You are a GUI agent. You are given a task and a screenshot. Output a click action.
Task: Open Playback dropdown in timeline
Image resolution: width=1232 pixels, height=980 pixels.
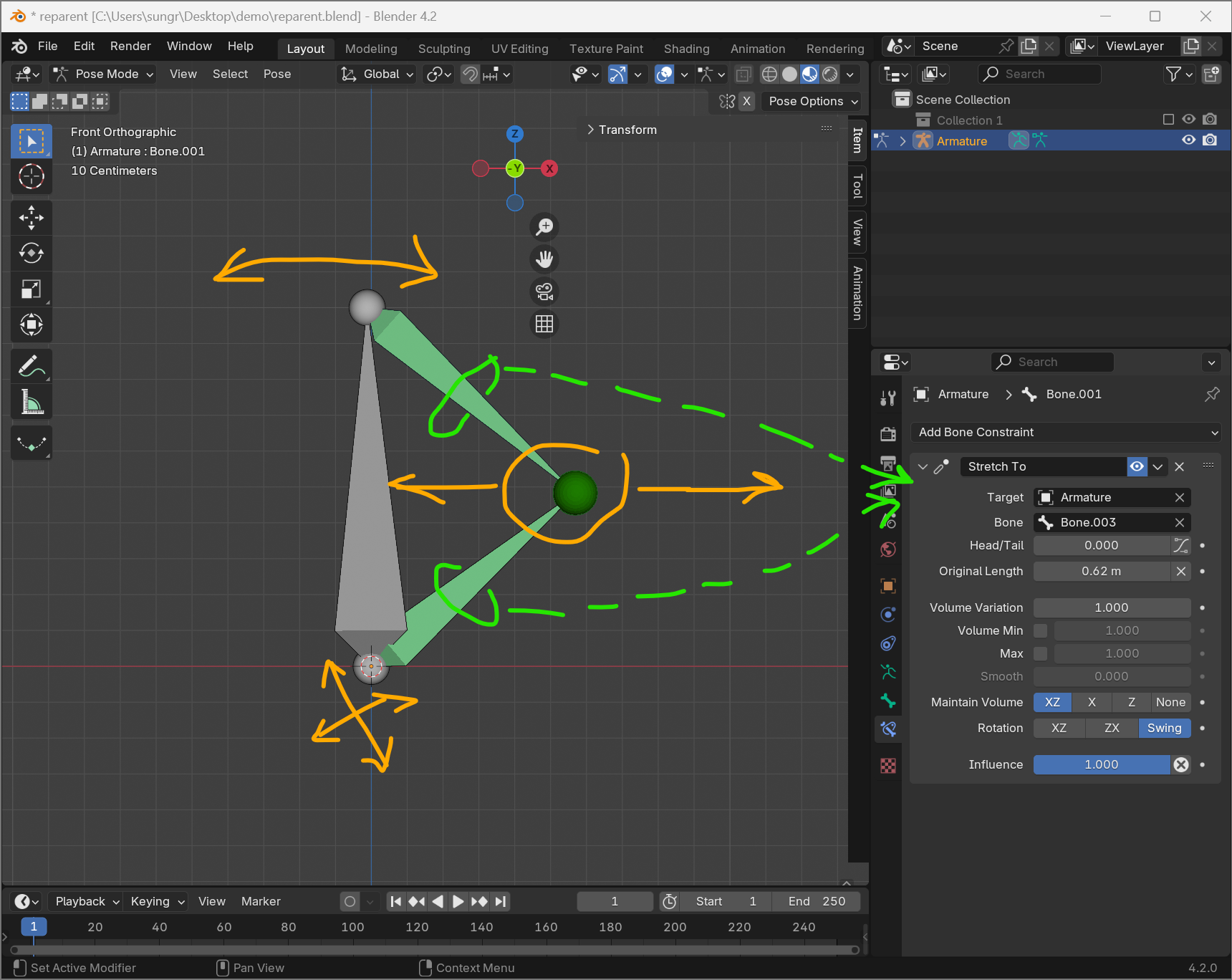tap(87, 901)
